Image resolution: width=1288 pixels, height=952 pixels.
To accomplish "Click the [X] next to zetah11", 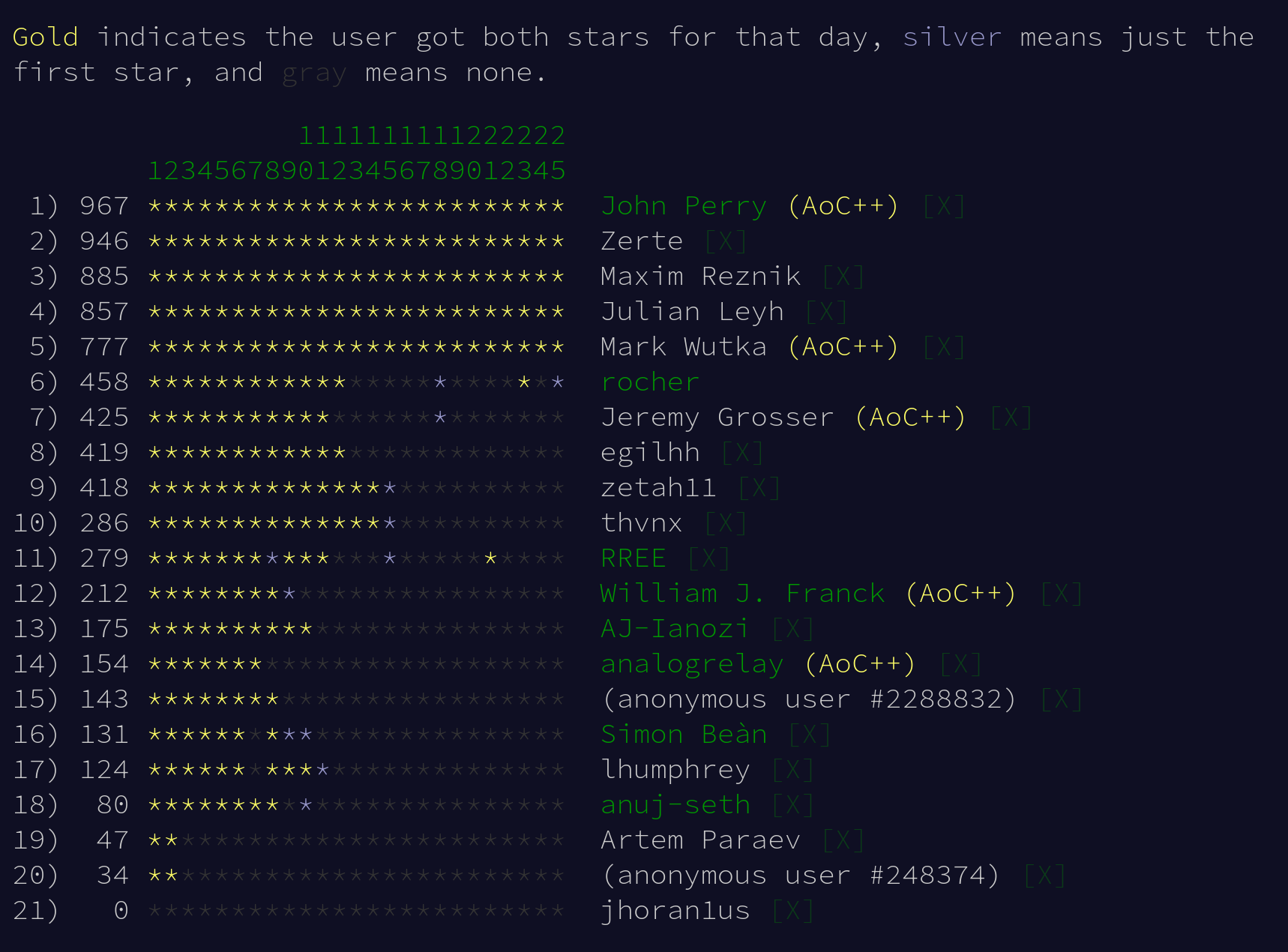I will pyautogui.click(x=759, y=488).
